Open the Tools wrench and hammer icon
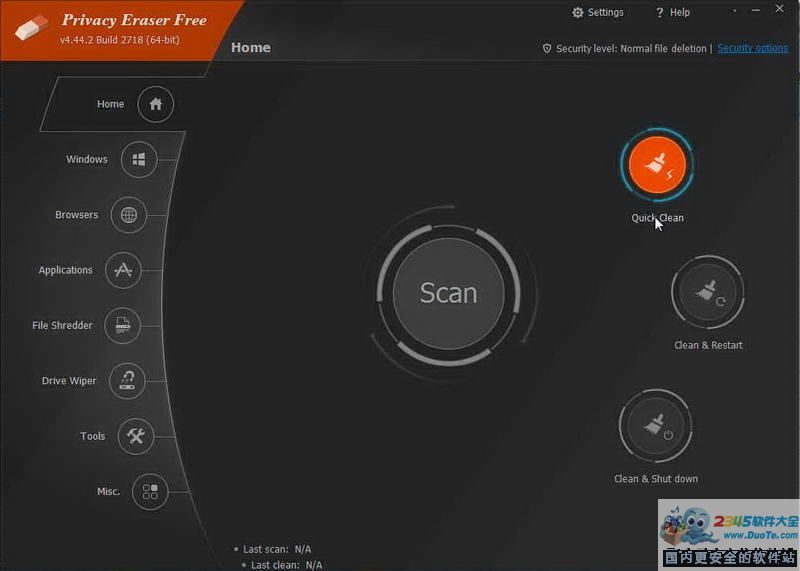Viewport: 800px width, 571px height. (x=136, y=436)
